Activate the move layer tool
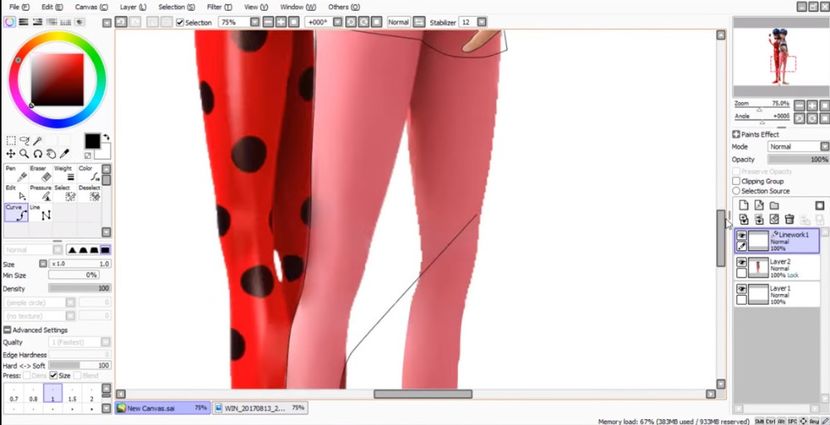The image size is (830, 425). [x=11, y=154]
